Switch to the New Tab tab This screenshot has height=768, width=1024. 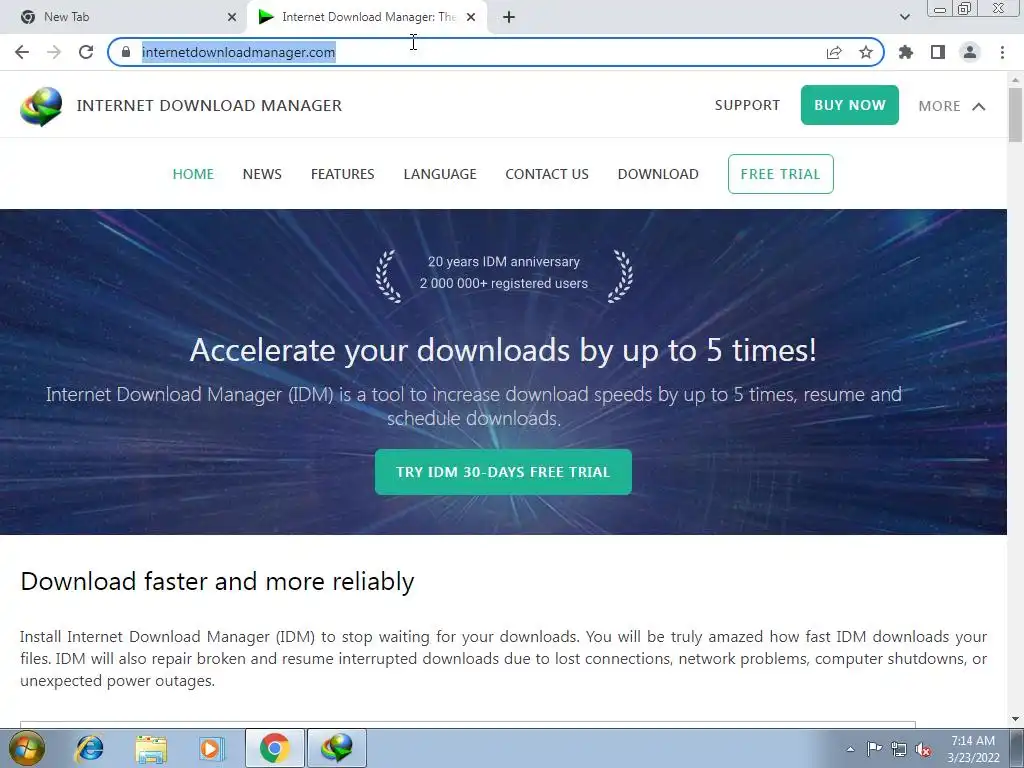(123, 17)
